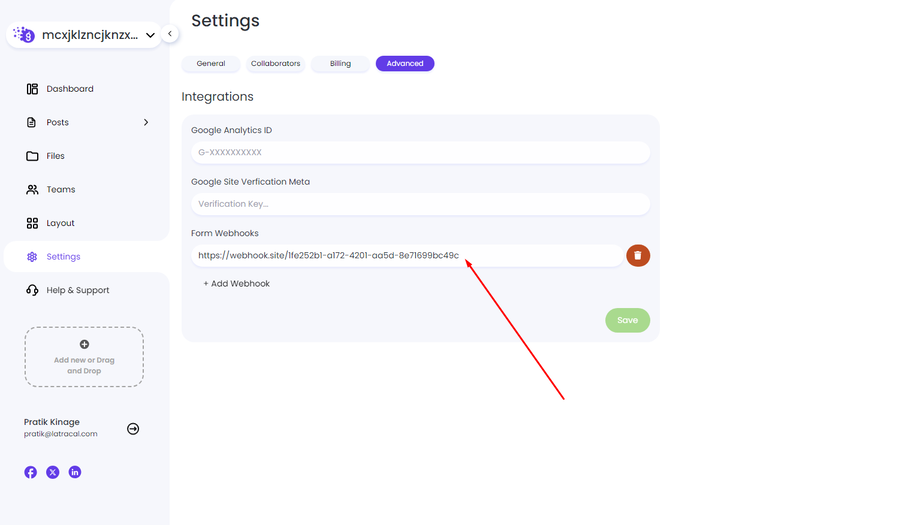920x525 pixels.
Task: Switch to the Collaborators tab
Action: pyautogui.click(x=275, y=63)
